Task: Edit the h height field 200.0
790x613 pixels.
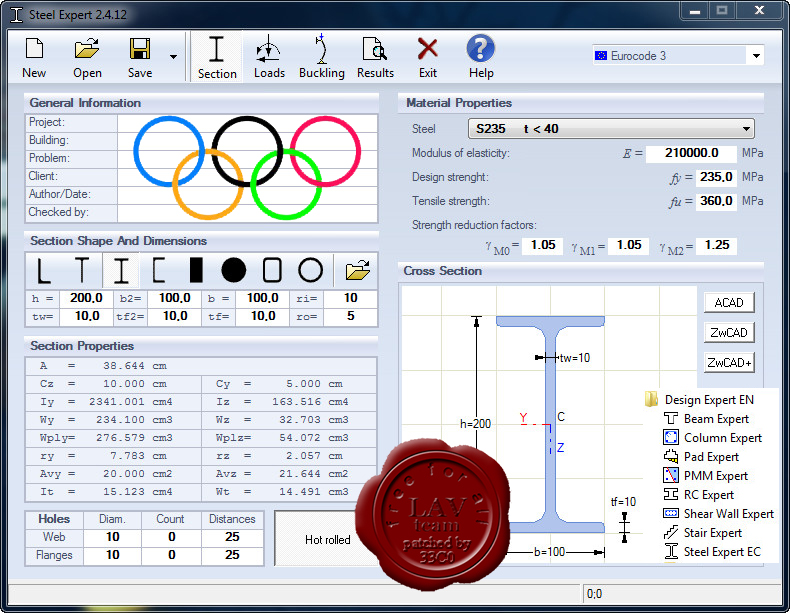Action: [x=86, y=298]
